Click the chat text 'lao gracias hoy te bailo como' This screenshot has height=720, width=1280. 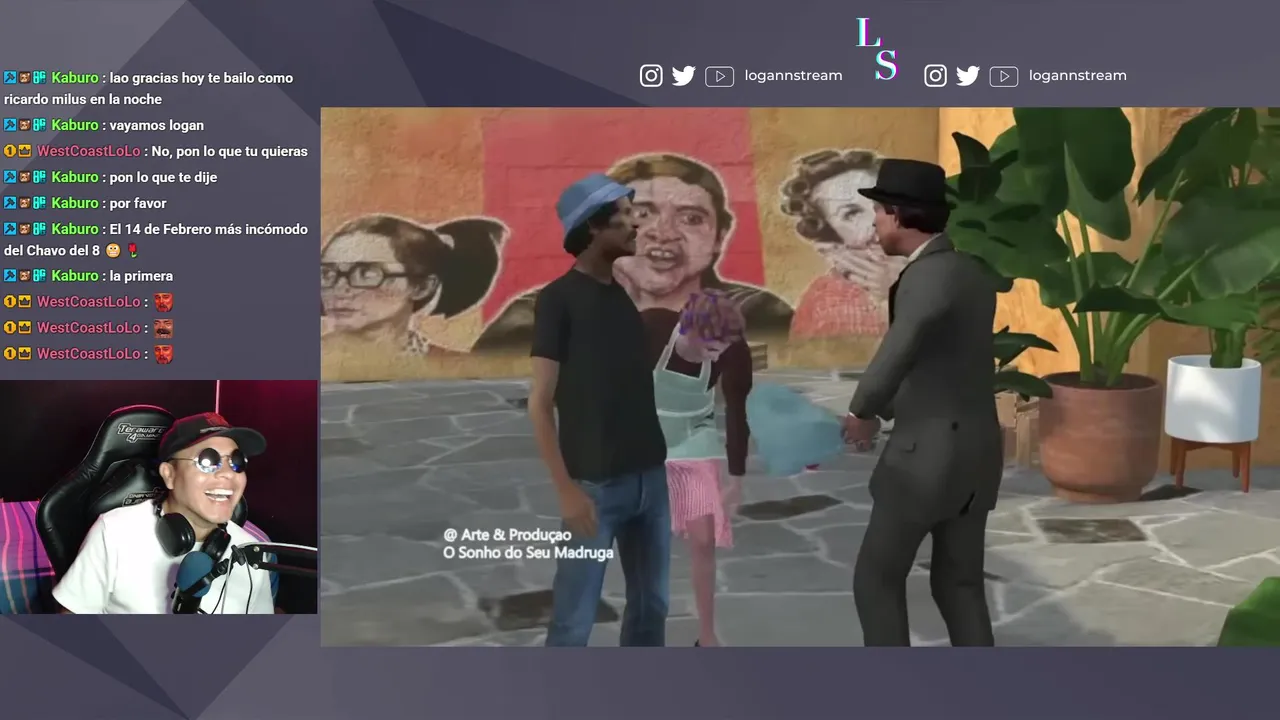click(202, 78)
